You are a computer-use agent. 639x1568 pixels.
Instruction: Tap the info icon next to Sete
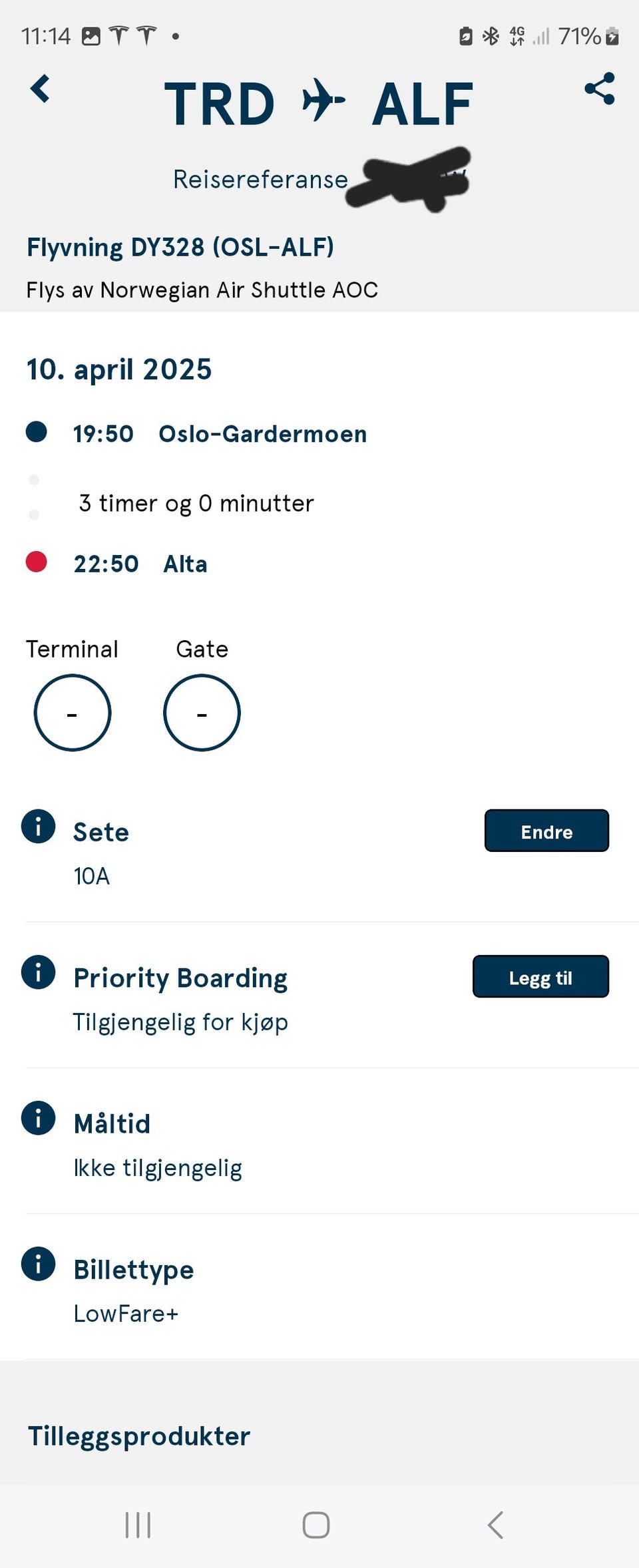click(38, 827)
